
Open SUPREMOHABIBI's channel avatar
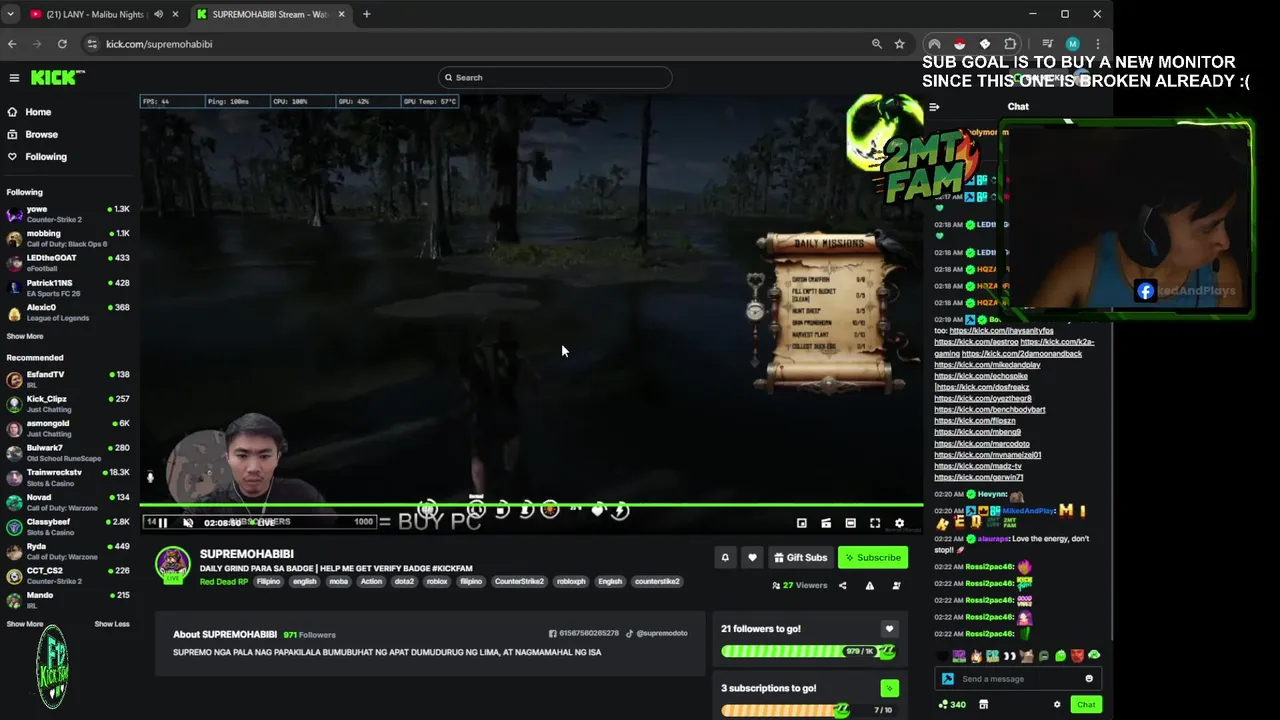(x=172, y=565)
